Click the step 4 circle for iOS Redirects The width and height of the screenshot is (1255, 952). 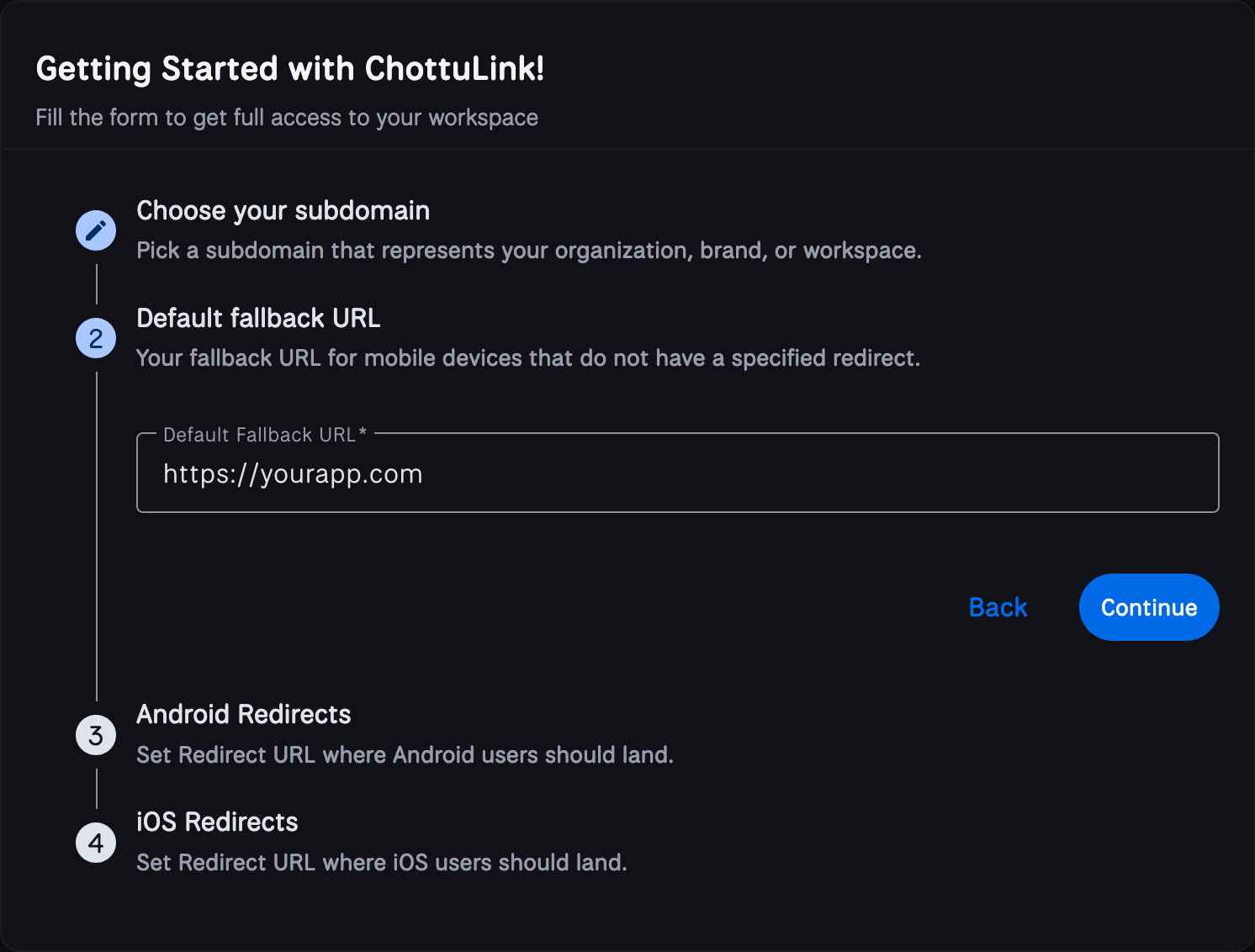(x=95, y=842)
